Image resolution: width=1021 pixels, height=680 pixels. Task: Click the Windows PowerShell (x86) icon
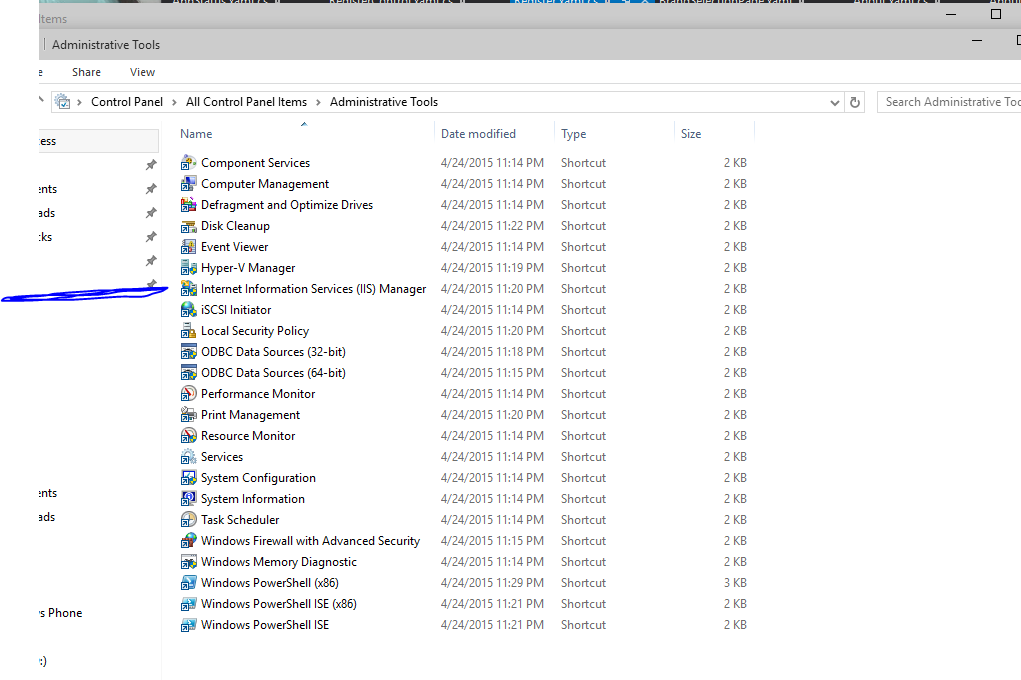tap(188, 583)
